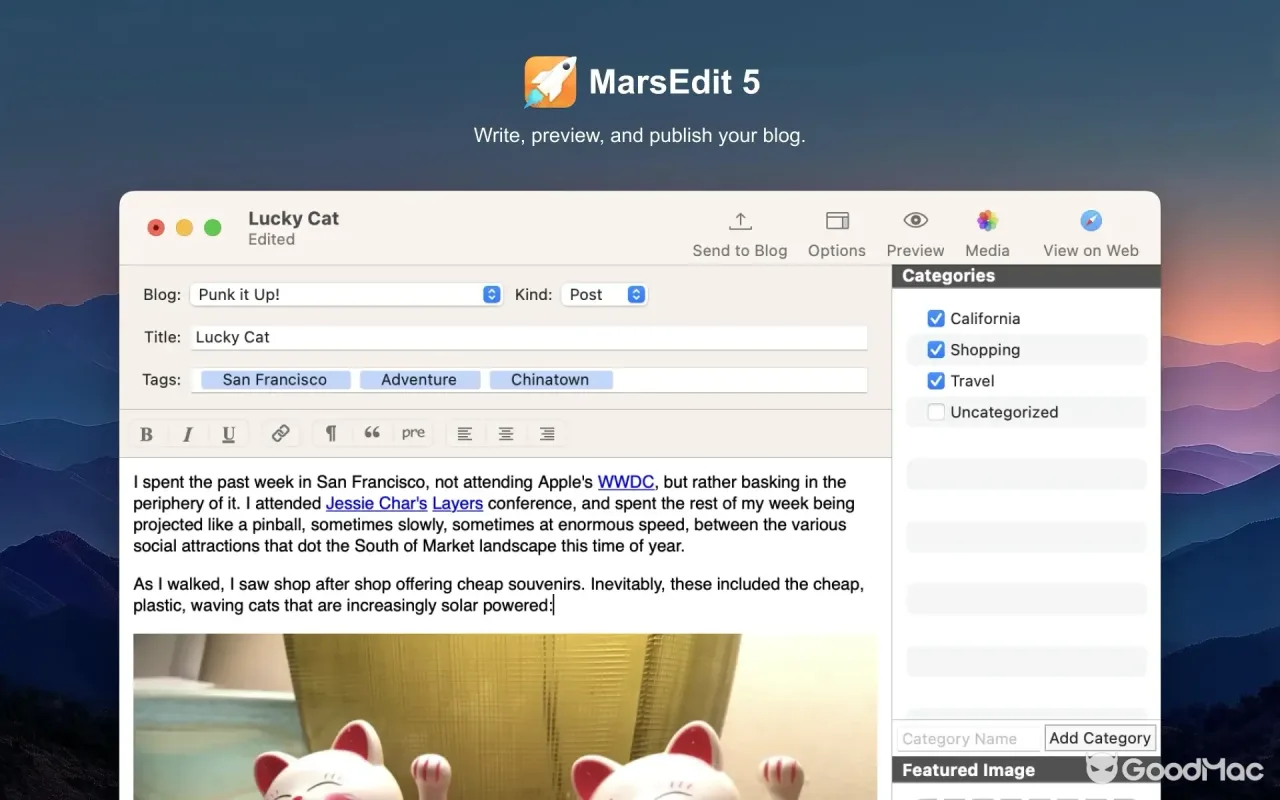Click the View on Web compass icon
1280x800 pixels.
(1091, 221)
